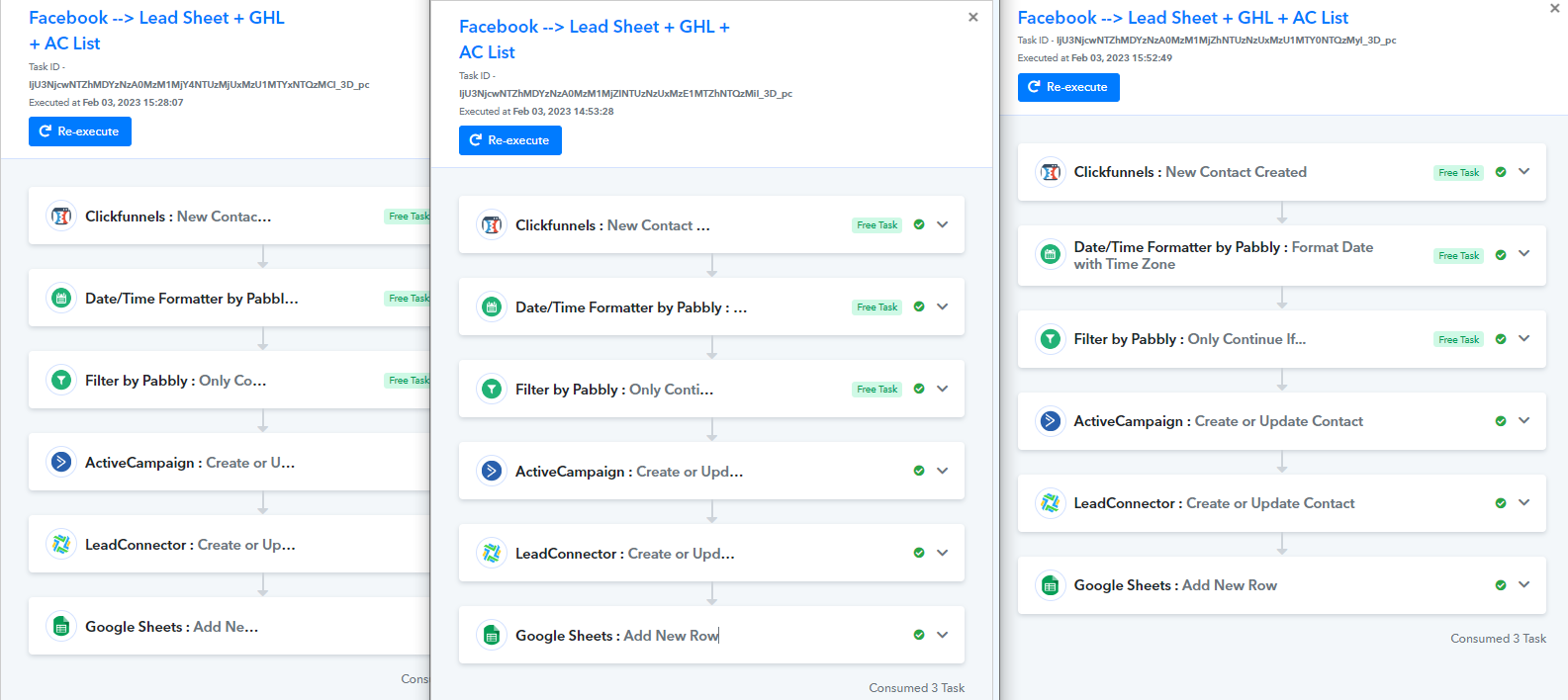The image size is (1568, 700).
Task: Click Filter by Pabbly icon in middle panel
Action: pos(492,389)
